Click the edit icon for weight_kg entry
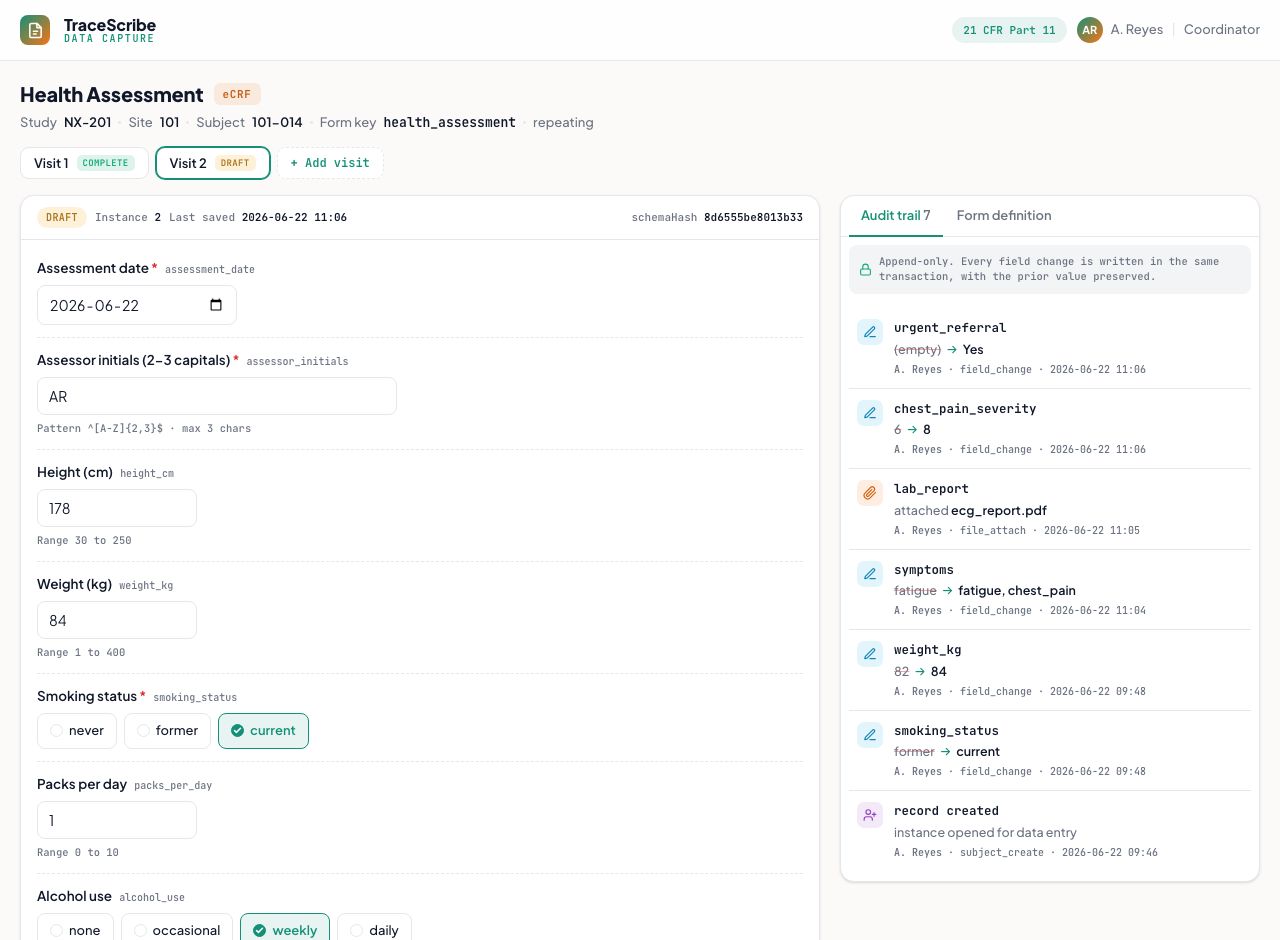The width and height of the screenshot is (1280, 940). pos(870,654)
